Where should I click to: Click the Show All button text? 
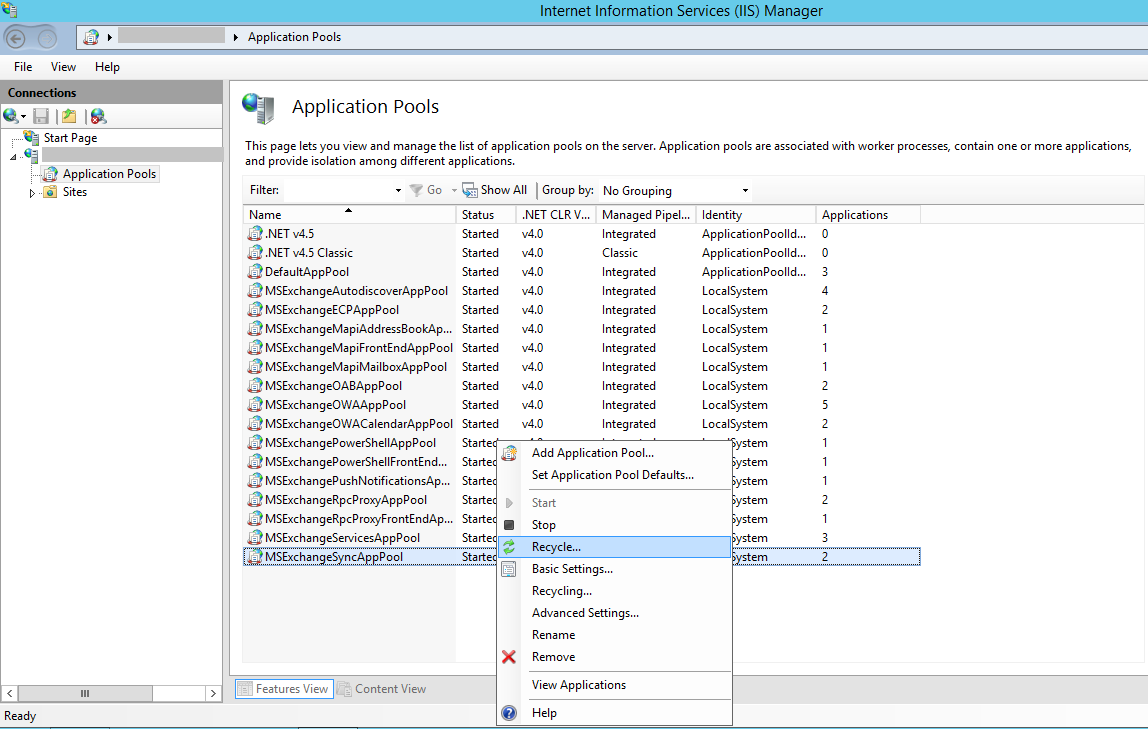504,190
